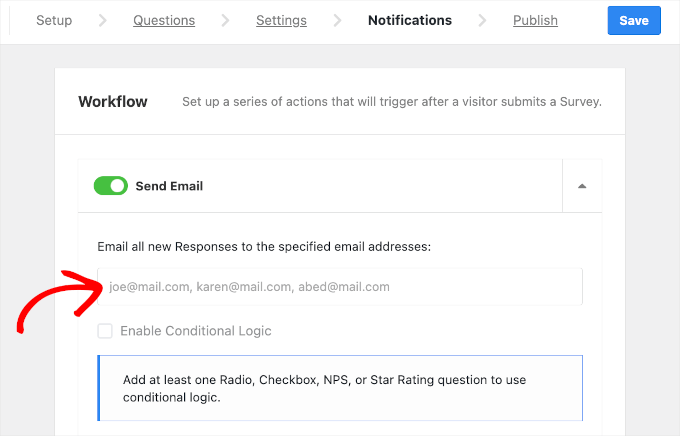The height and width of the screenshot is (436, 680).
Task: Focus the email addresses input field
Action: [340, 286]
